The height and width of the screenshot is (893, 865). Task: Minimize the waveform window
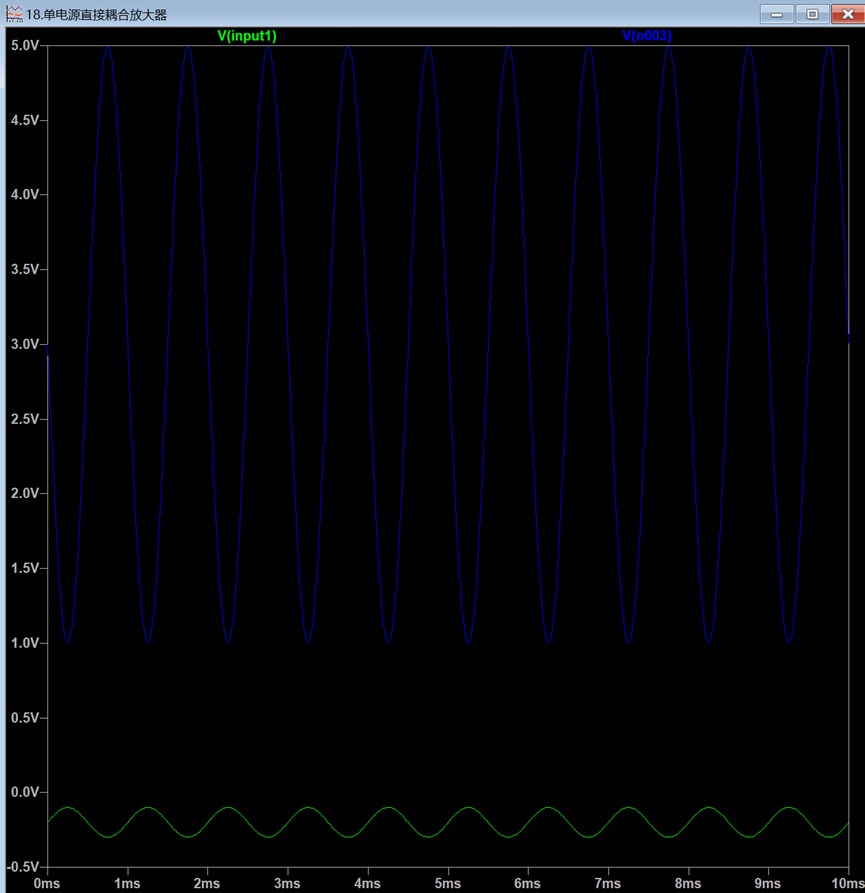(x=777, y=14)
